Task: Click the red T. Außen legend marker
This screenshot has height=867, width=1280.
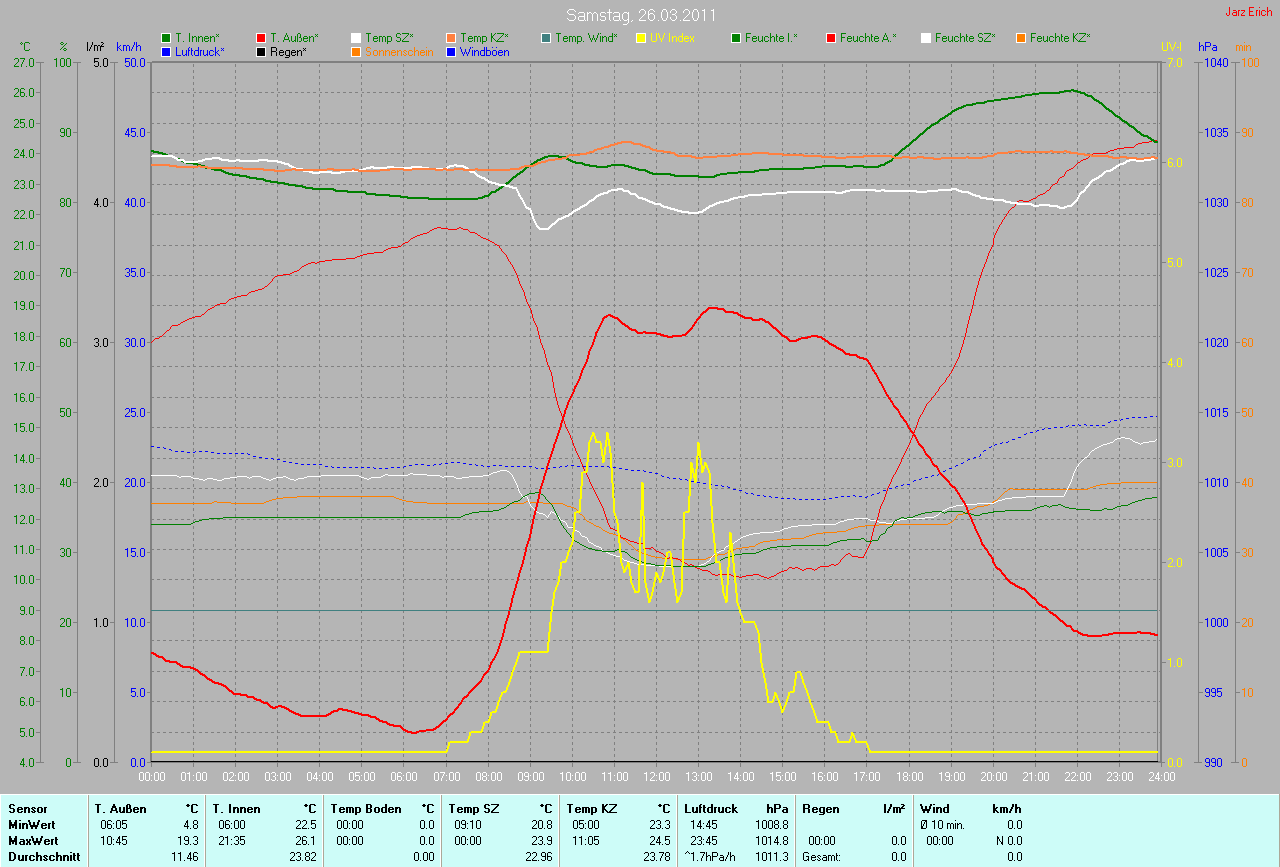Action: pyautogui.click(x=262, y=38)
